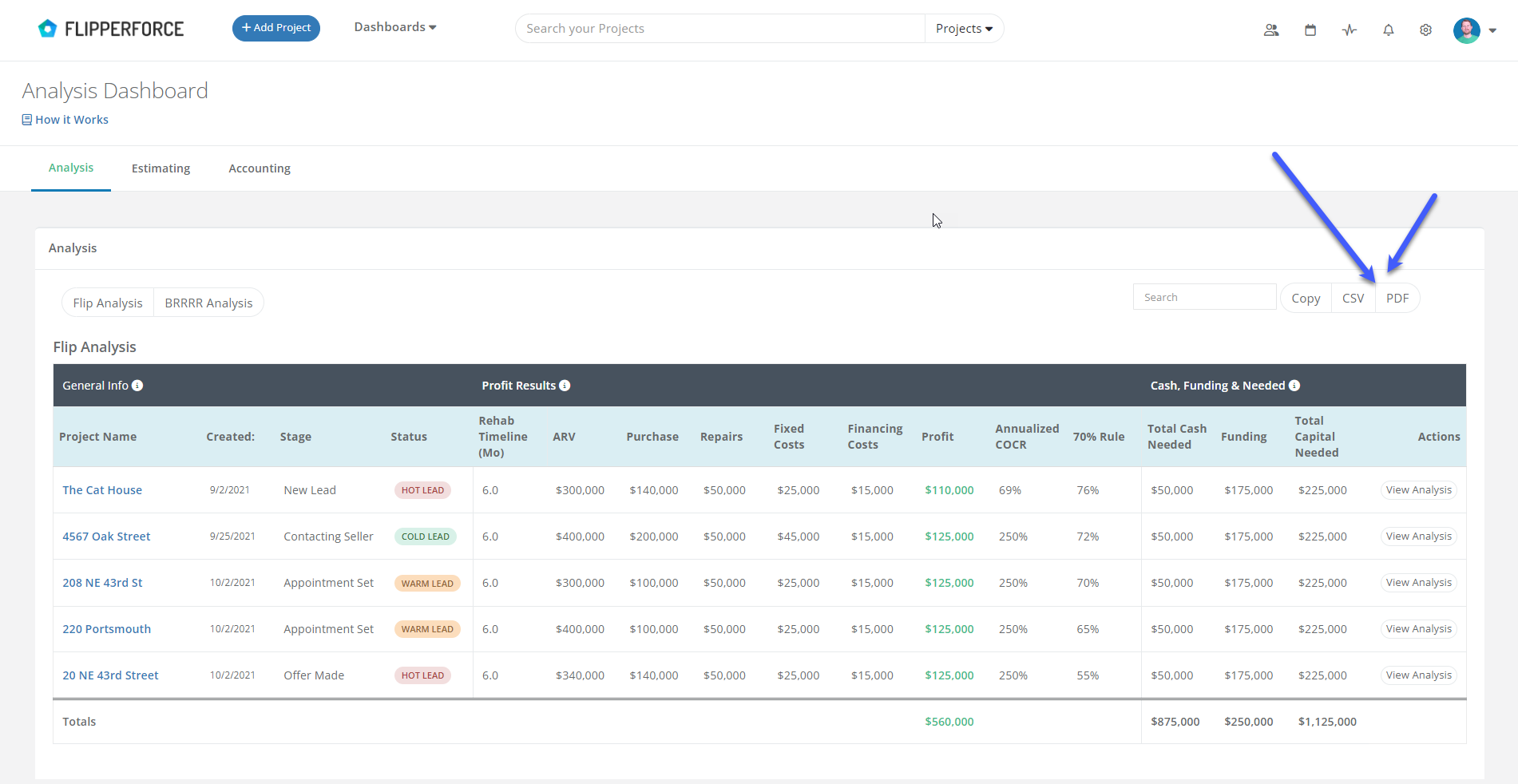1518x784 pixels.
Task: Click the Add Project button
Action: (x=276, y=28)
